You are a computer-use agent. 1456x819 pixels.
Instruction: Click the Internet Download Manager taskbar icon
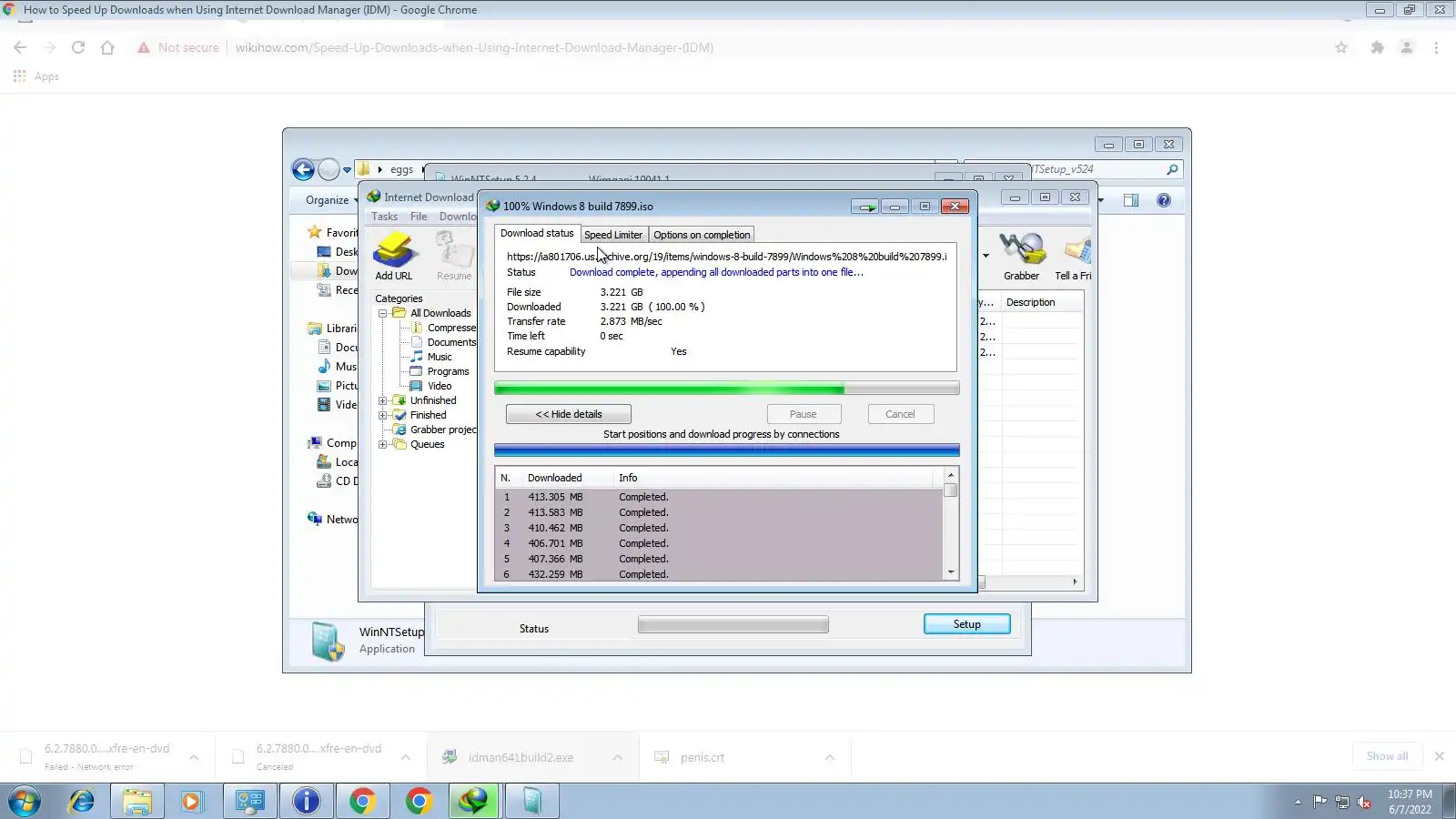(473, 801)
